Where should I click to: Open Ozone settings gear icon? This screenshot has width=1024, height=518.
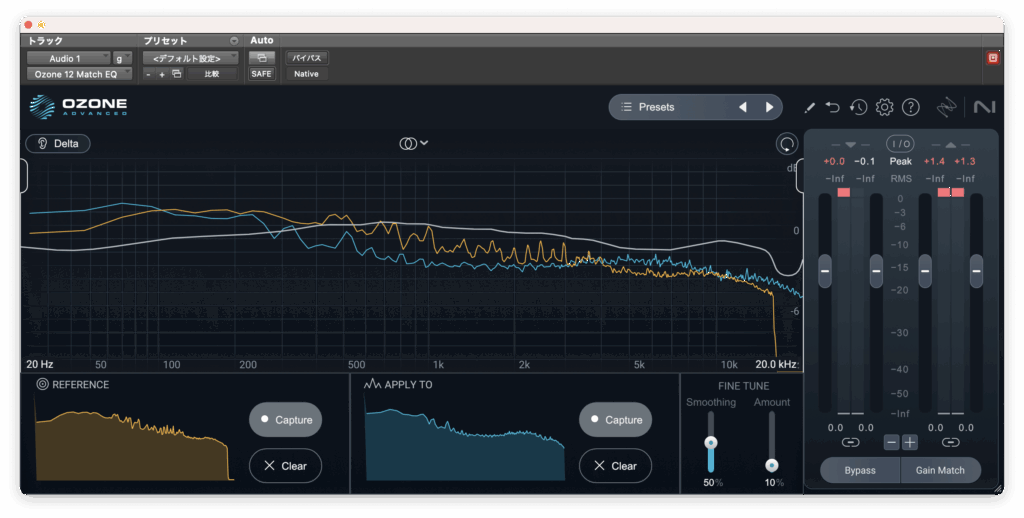(x=884, y=107)
